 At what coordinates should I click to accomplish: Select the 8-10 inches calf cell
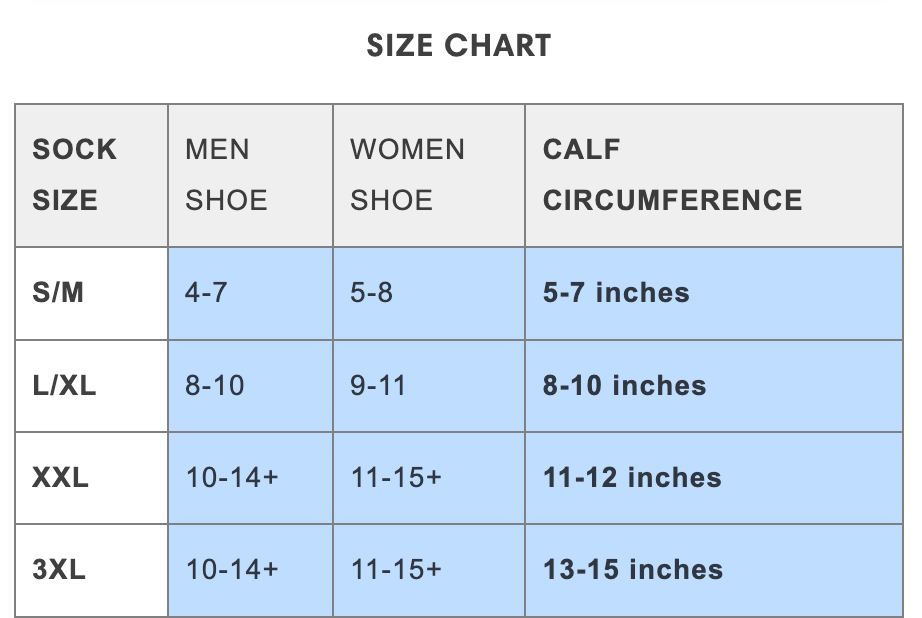coord(624,386)
